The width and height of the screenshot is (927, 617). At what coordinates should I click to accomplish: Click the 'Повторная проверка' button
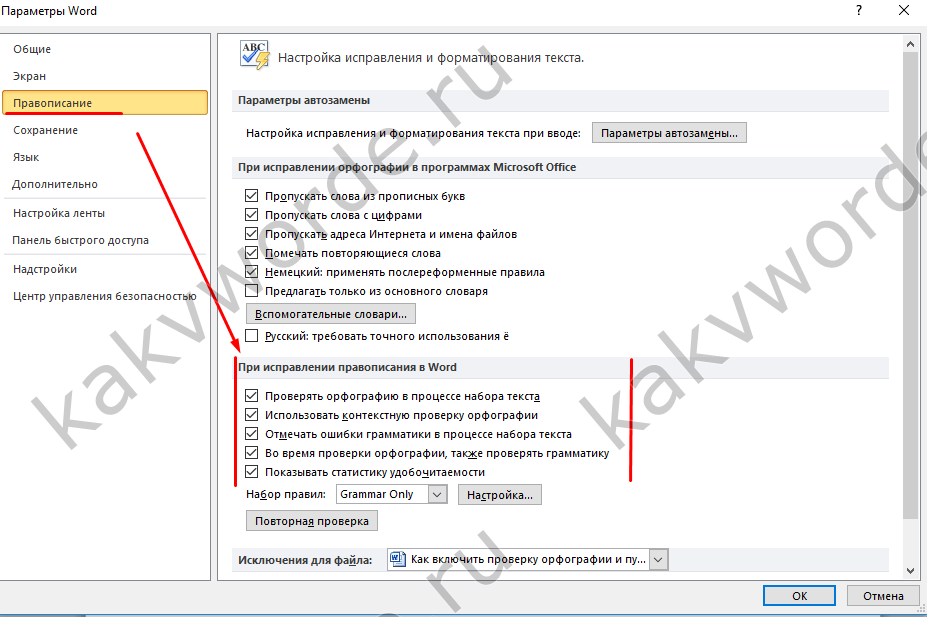click(x=312, y=521)
